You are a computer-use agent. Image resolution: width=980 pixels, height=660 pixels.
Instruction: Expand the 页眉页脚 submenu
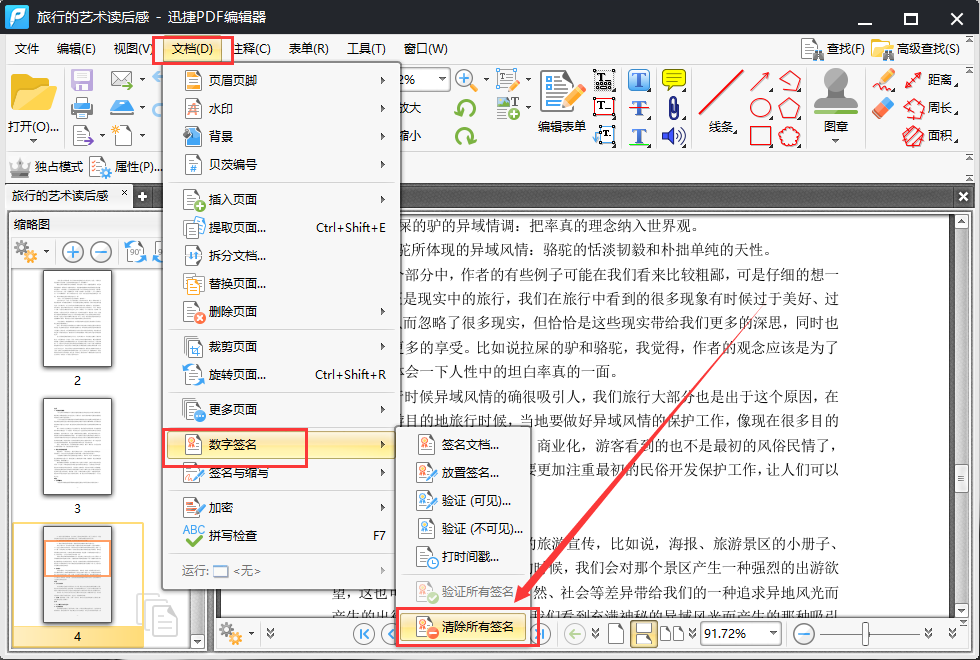(281, 80)
